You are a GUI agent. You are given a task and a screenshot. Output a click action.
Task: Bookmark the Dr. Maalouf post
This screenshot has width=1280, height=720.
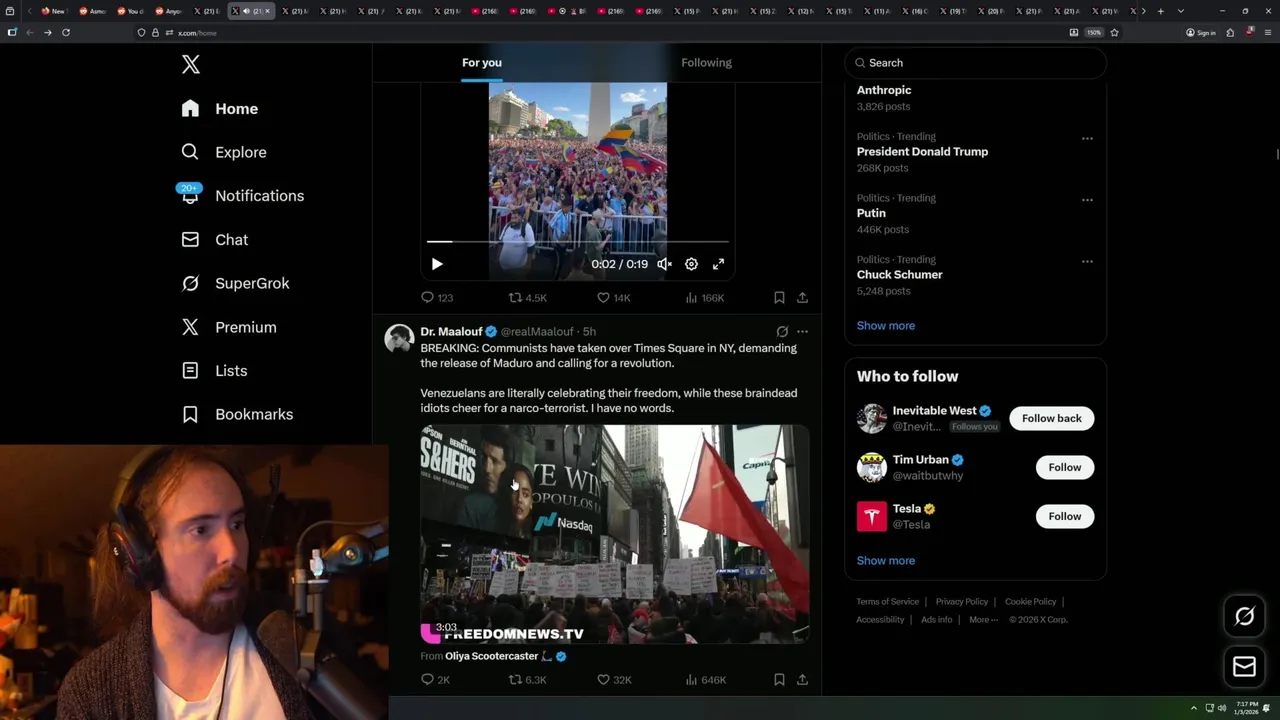point(779,680)
